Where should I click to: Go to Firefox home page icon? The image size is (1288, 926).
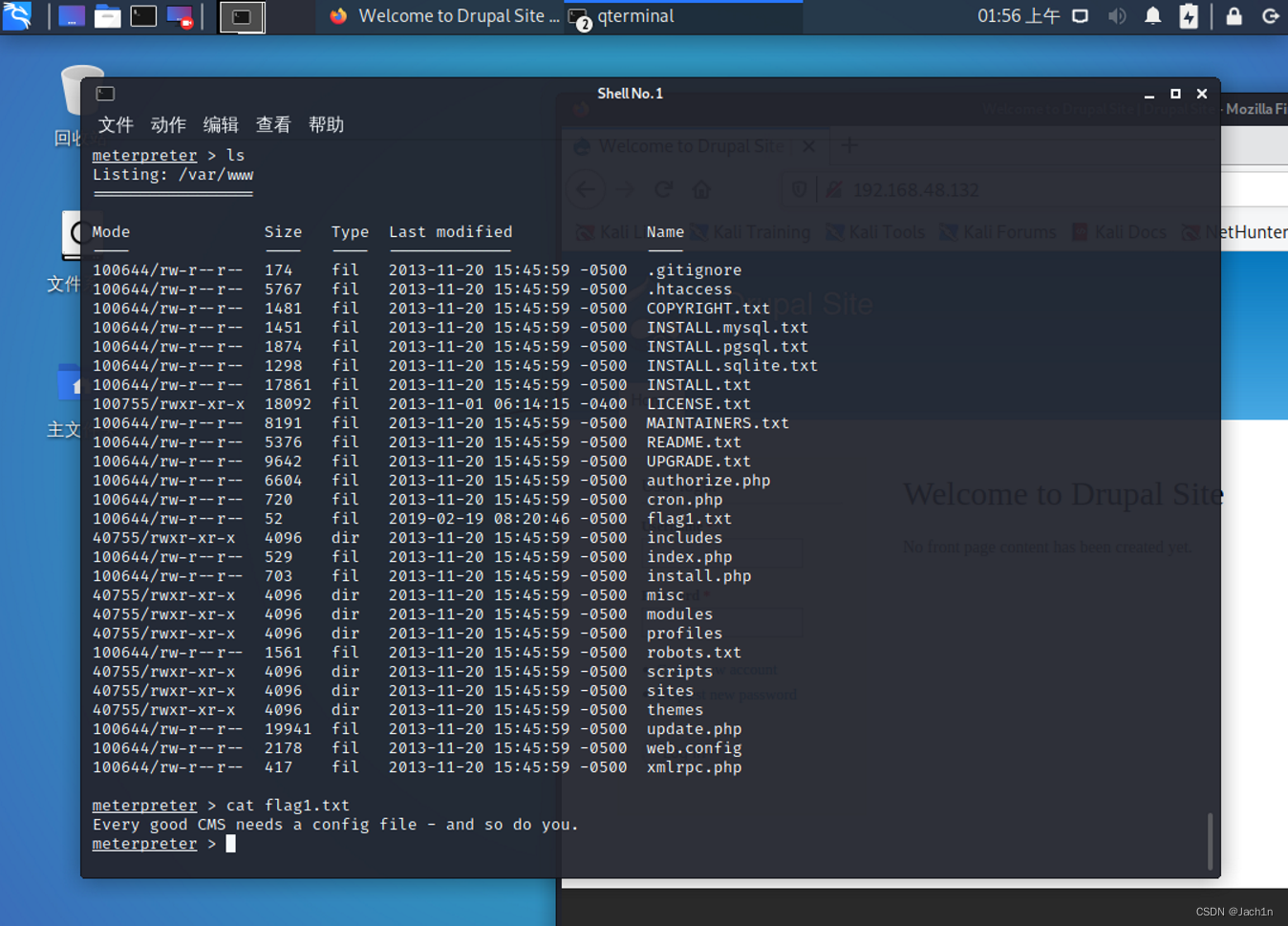click(701, 189)
